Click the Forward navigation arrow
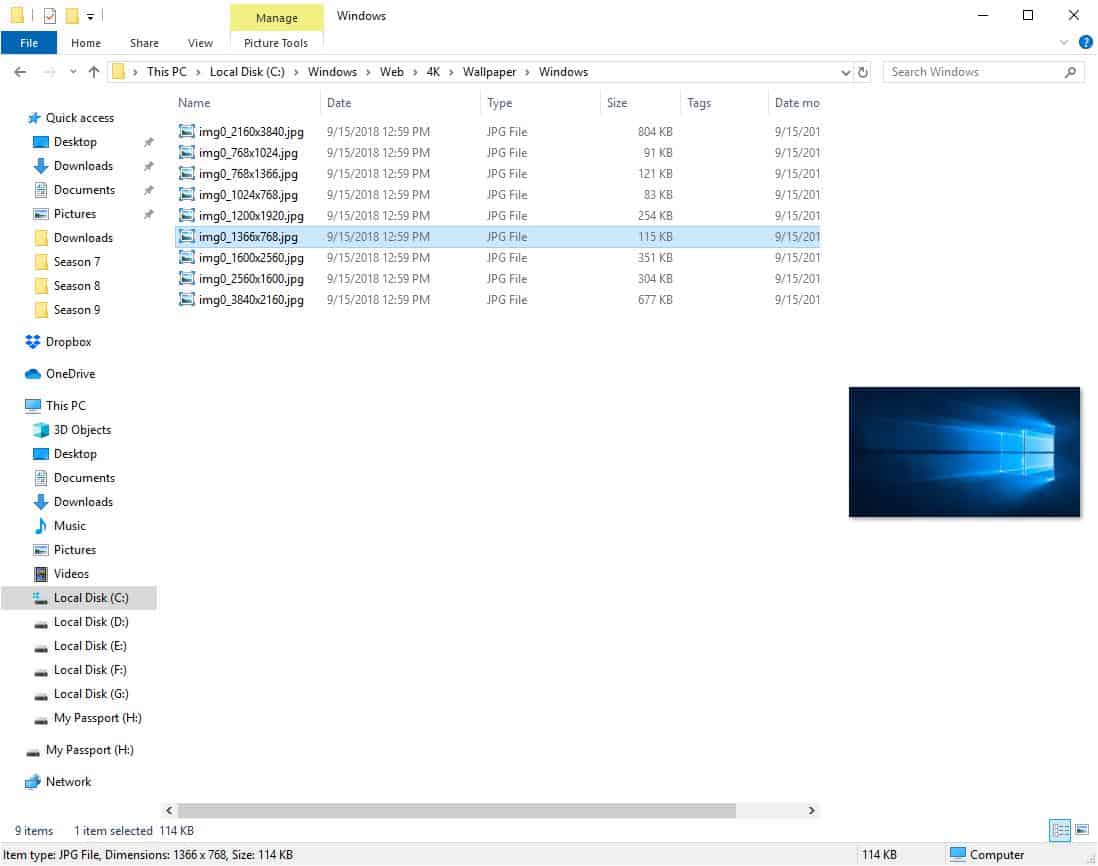Screen dimensions: 1098x866 pos(49,72)
